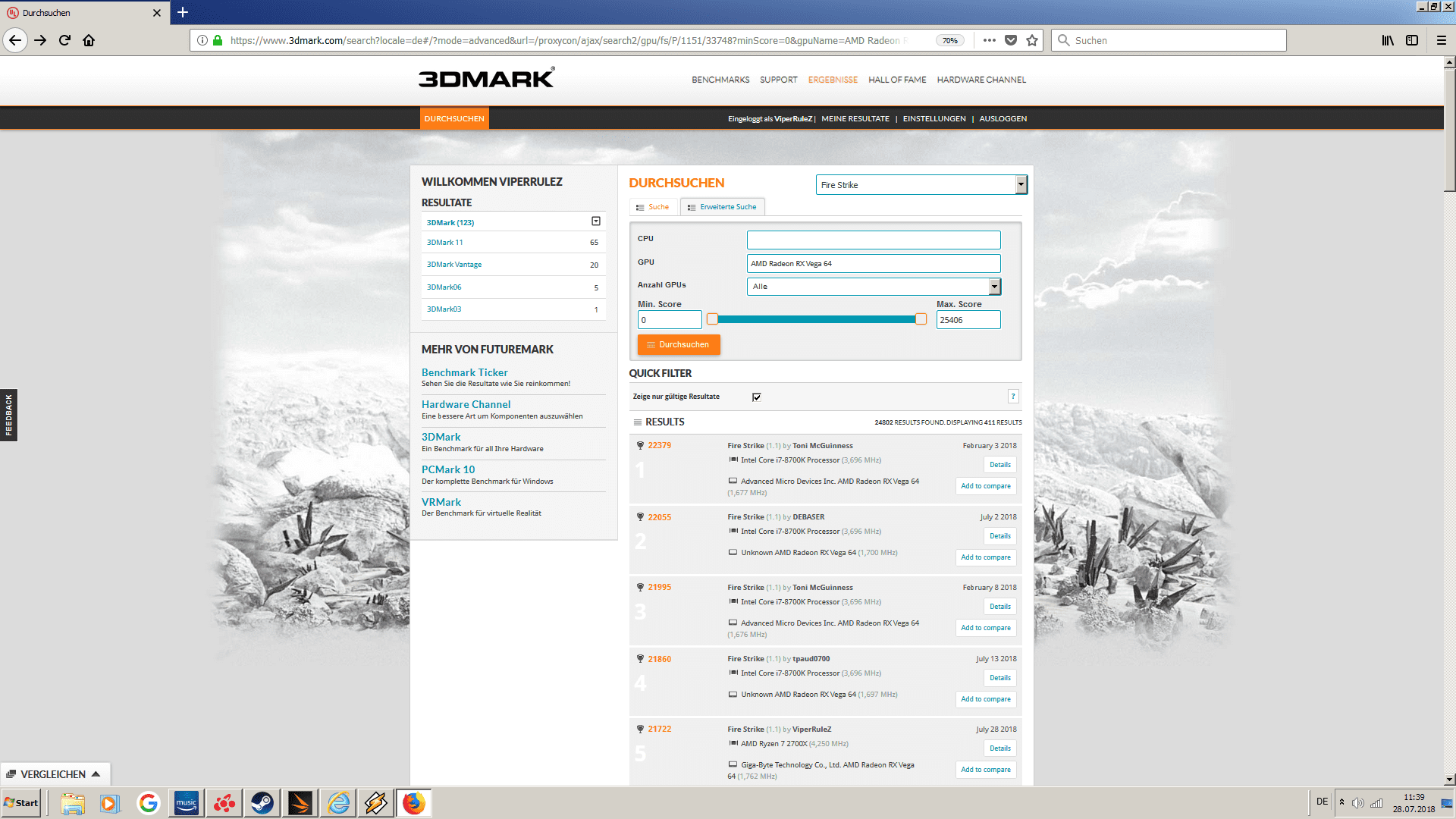Click the GPU input field
The height and width of the screenshot is (819, 1456).
click(874, 263)
